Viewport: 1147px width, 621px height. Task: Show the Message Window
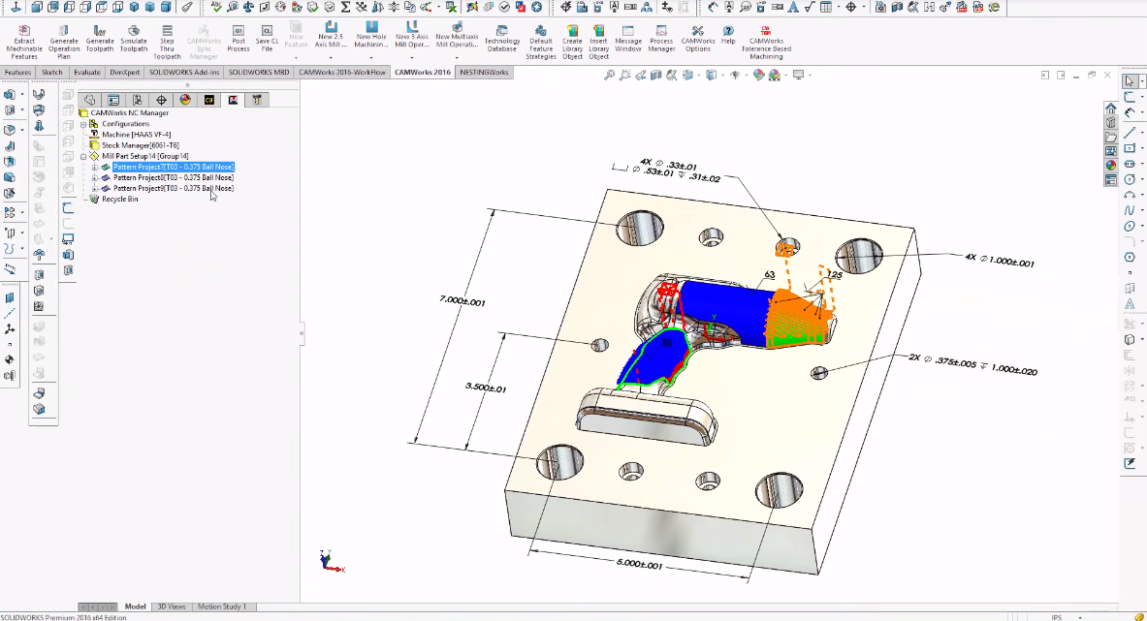628,39
